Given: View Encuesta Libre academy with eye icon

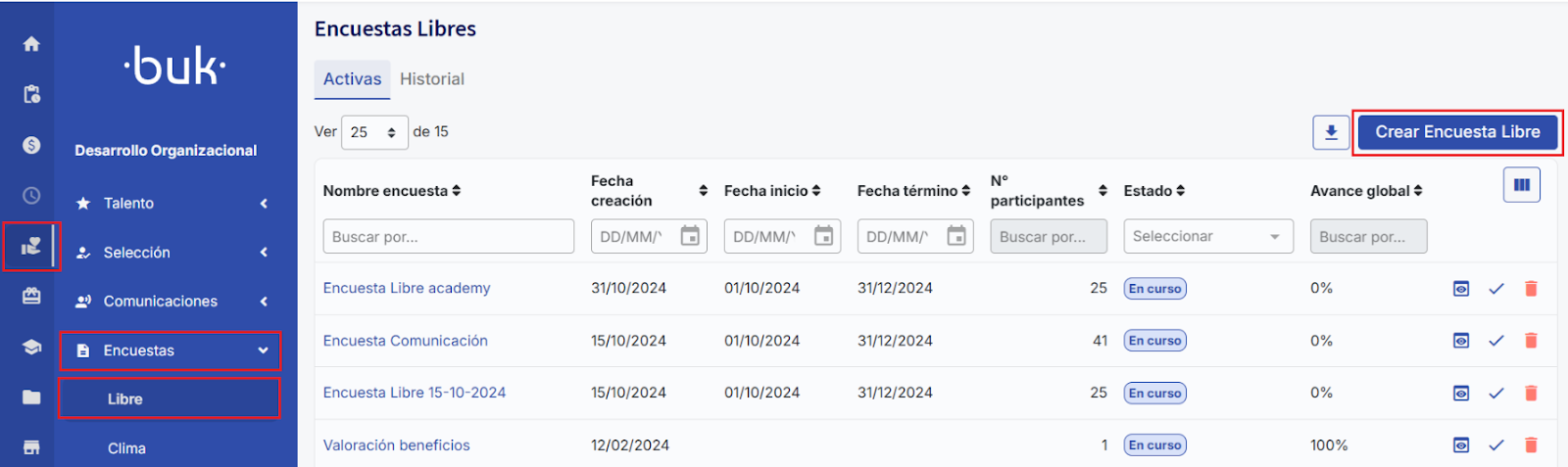Looking at the screenshot, I should point(1460,289).
